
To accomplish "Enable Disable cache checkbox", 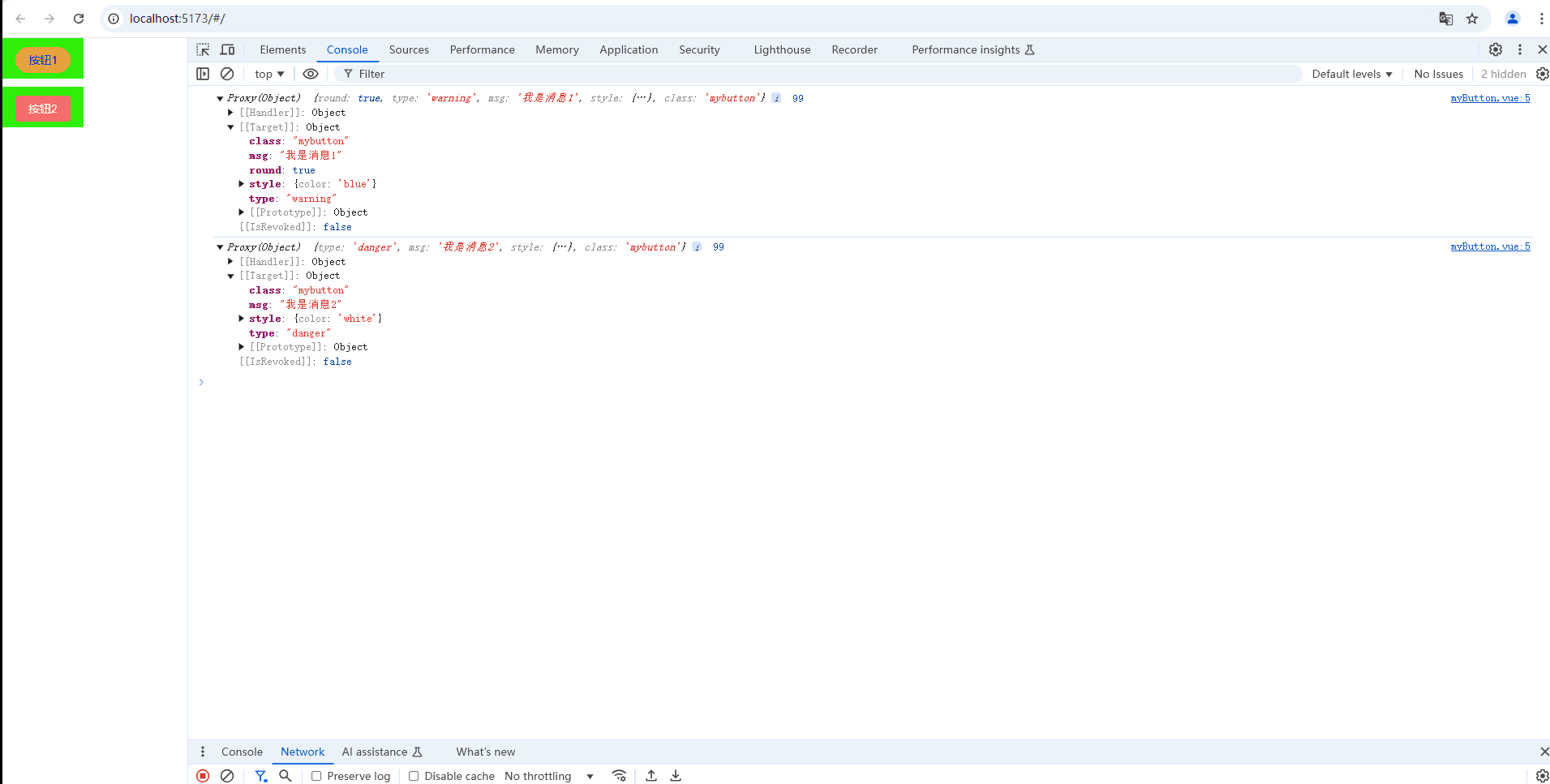I will [x=414, y=776].
